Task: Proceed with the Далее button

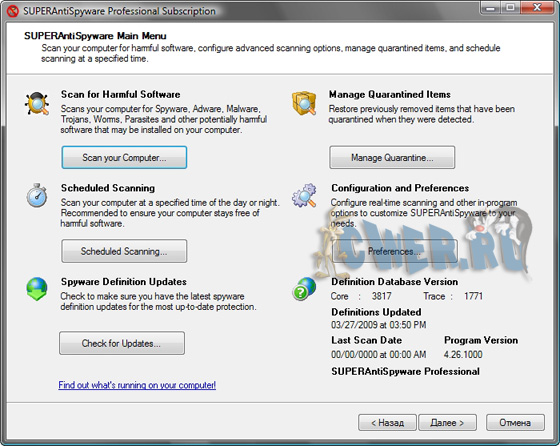Action: [x=447, y=423]
